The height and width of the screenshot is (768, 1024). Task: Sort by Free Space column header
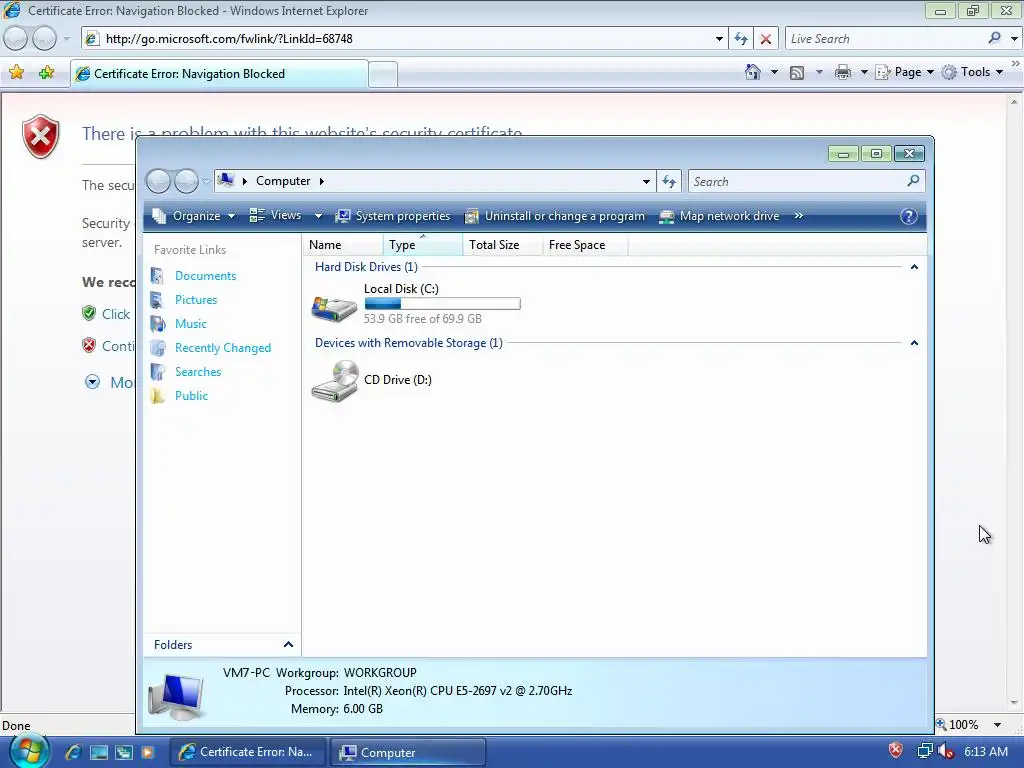tap(584, 245)
